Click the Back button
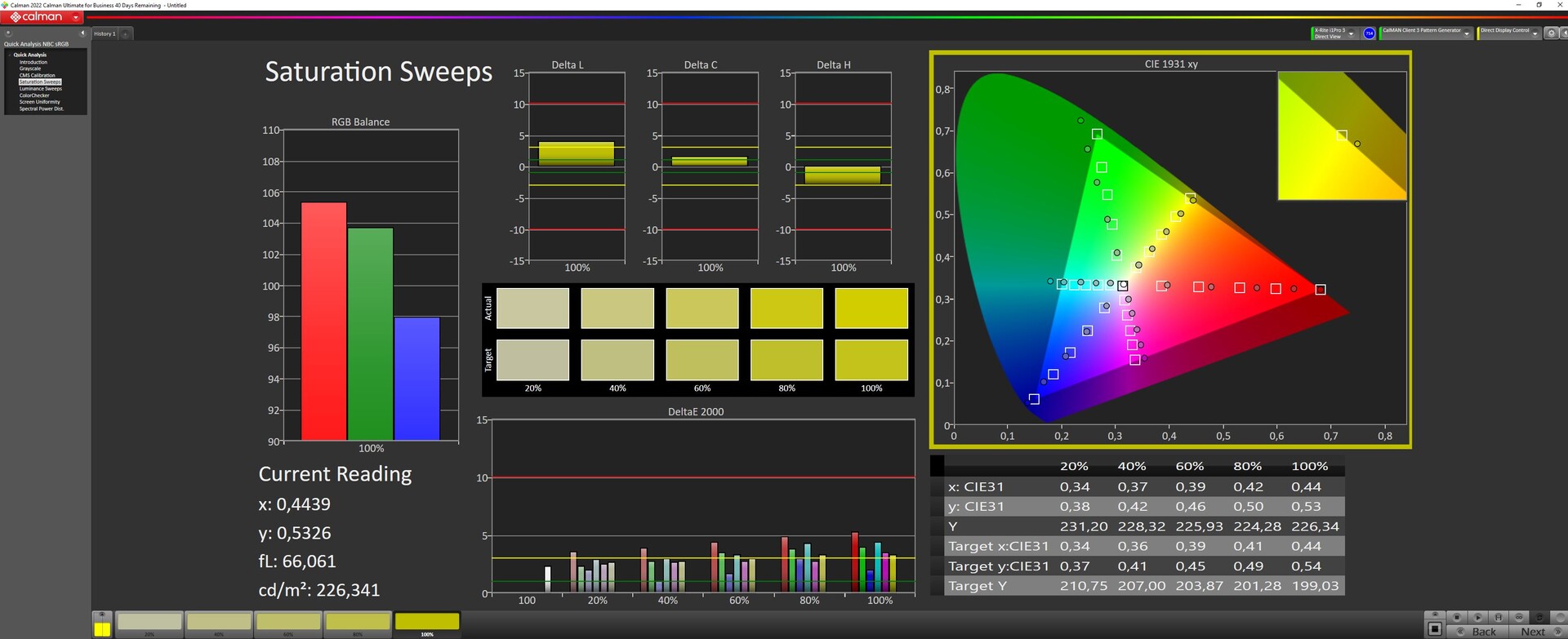The width and height of the screenshot is (1568, 639). [1483, 632]
